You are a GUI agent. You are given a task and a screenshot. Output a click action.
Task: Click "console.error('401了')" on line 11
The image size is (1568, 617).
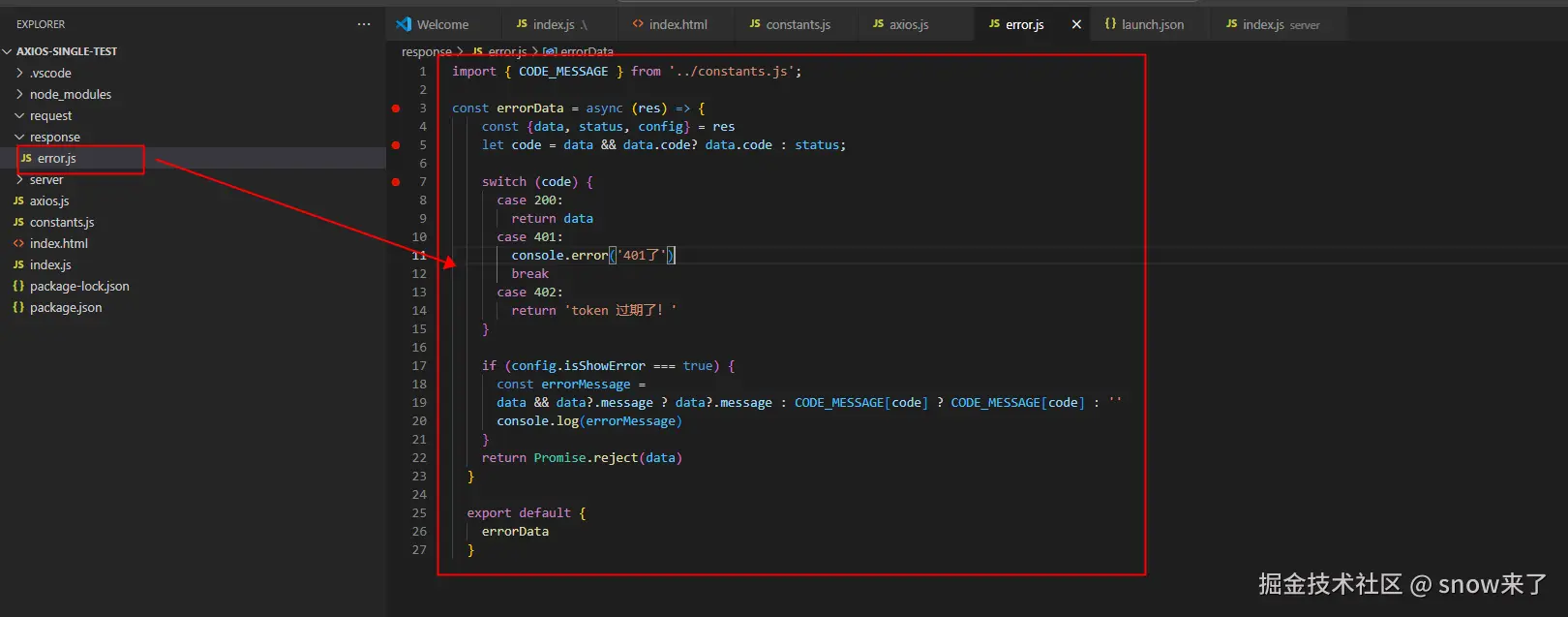pyautogui.click(x=593, y=256)
